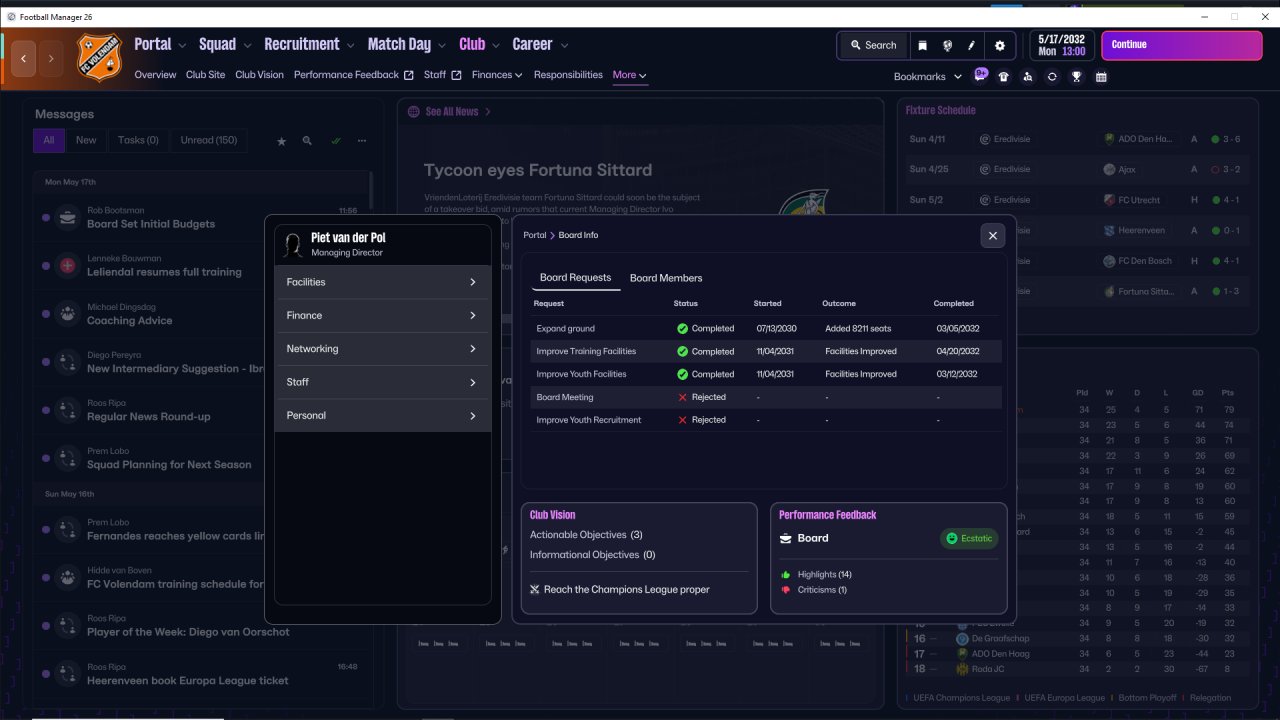Select the Board Requests tab
The width and height of the screenshot is (1280, 720).
[x=575, y=278]
